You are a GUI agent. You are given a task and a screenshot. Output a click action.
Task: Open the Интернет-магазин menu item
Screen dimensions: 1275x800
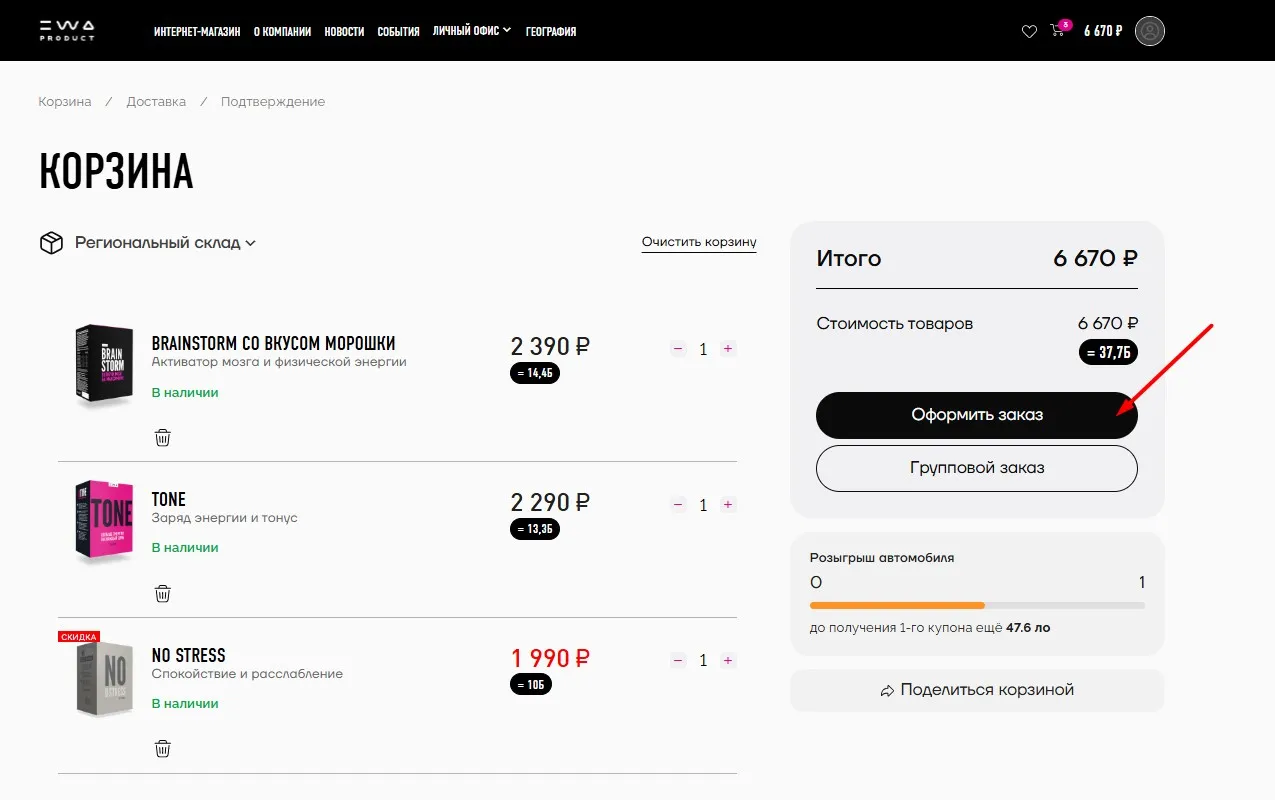[x=197, y=31]
